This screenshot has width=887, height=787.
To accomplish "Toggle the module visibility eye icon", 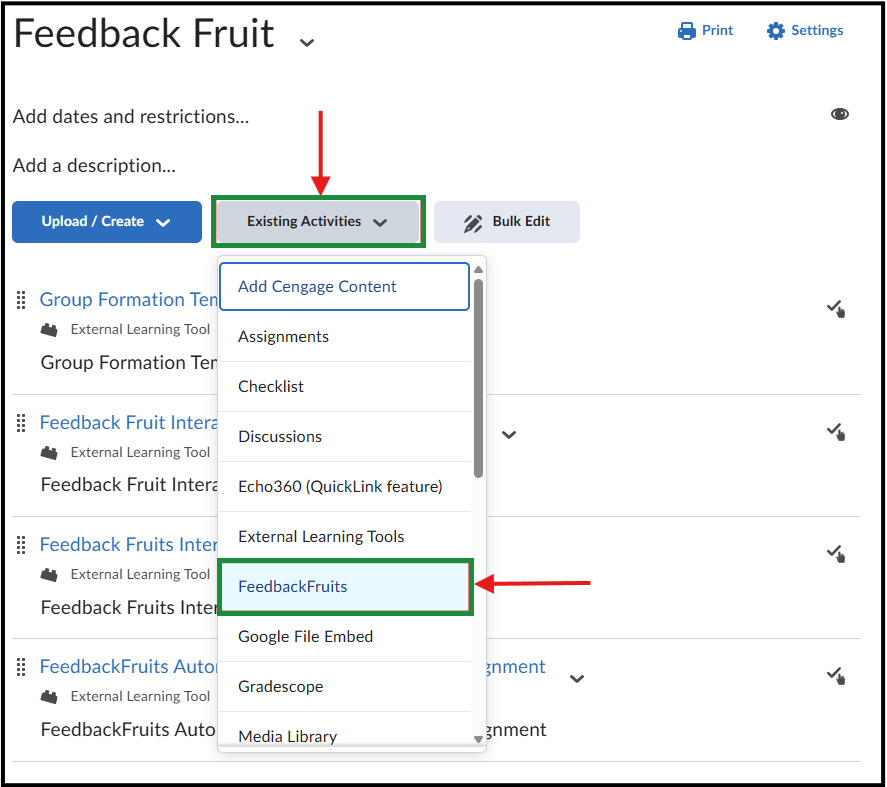I will click(x=840, y=114).
